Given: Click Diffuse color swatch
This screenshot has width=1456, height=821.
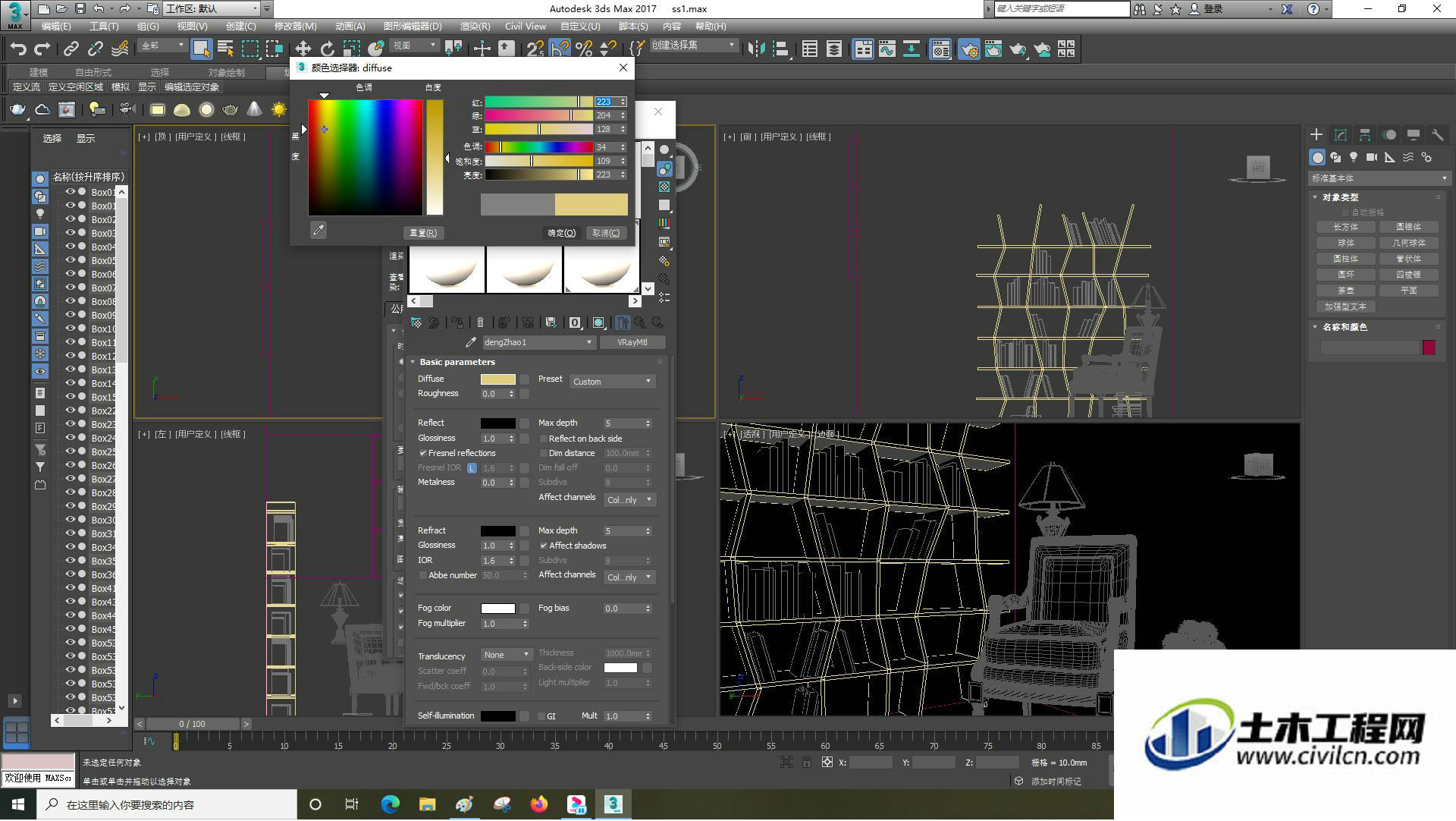Looking at the screenshot, I should [x=498, y=379].
